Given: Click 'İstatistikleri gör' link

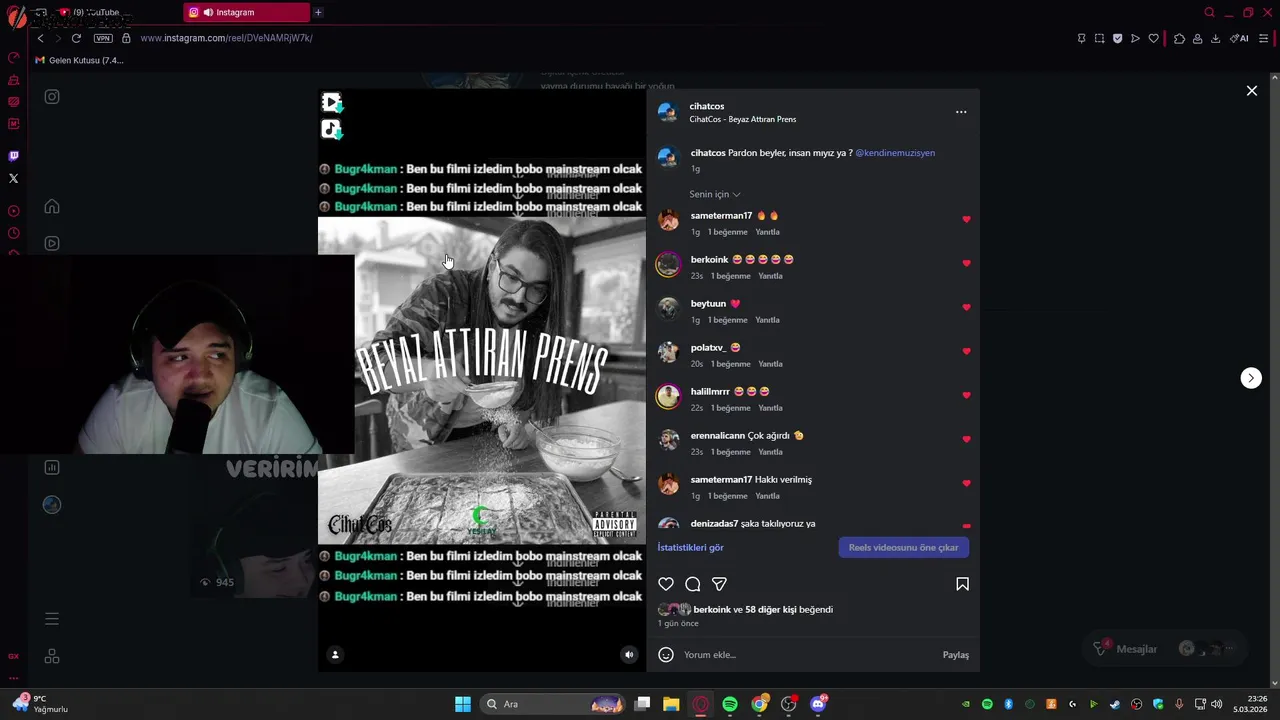Looking at the screenshot, I should [690, 548].
